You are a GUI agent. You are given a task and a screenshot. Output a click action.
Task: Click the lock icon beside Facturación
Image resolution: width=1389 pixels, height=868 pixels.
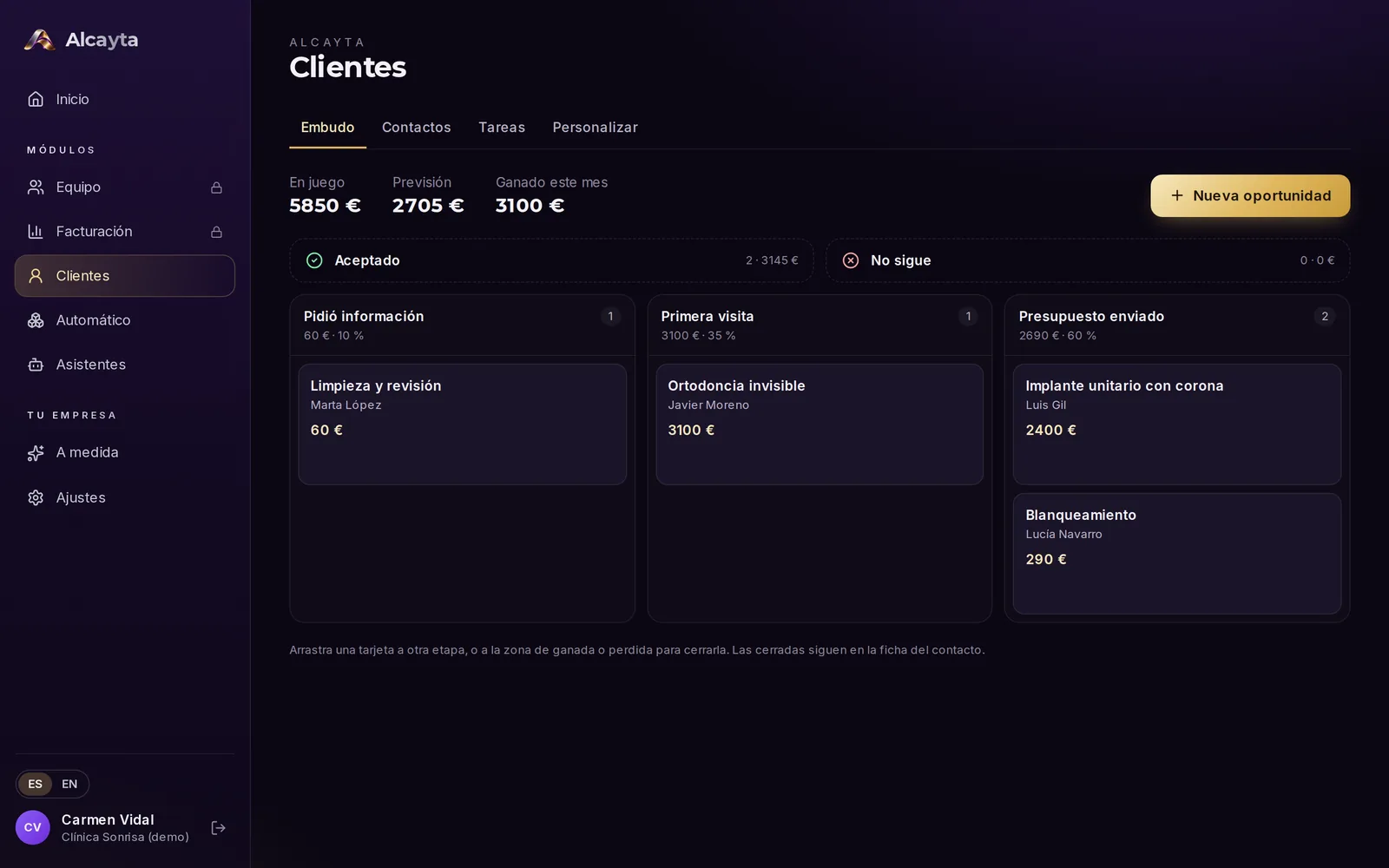click(x=216, y=232)
